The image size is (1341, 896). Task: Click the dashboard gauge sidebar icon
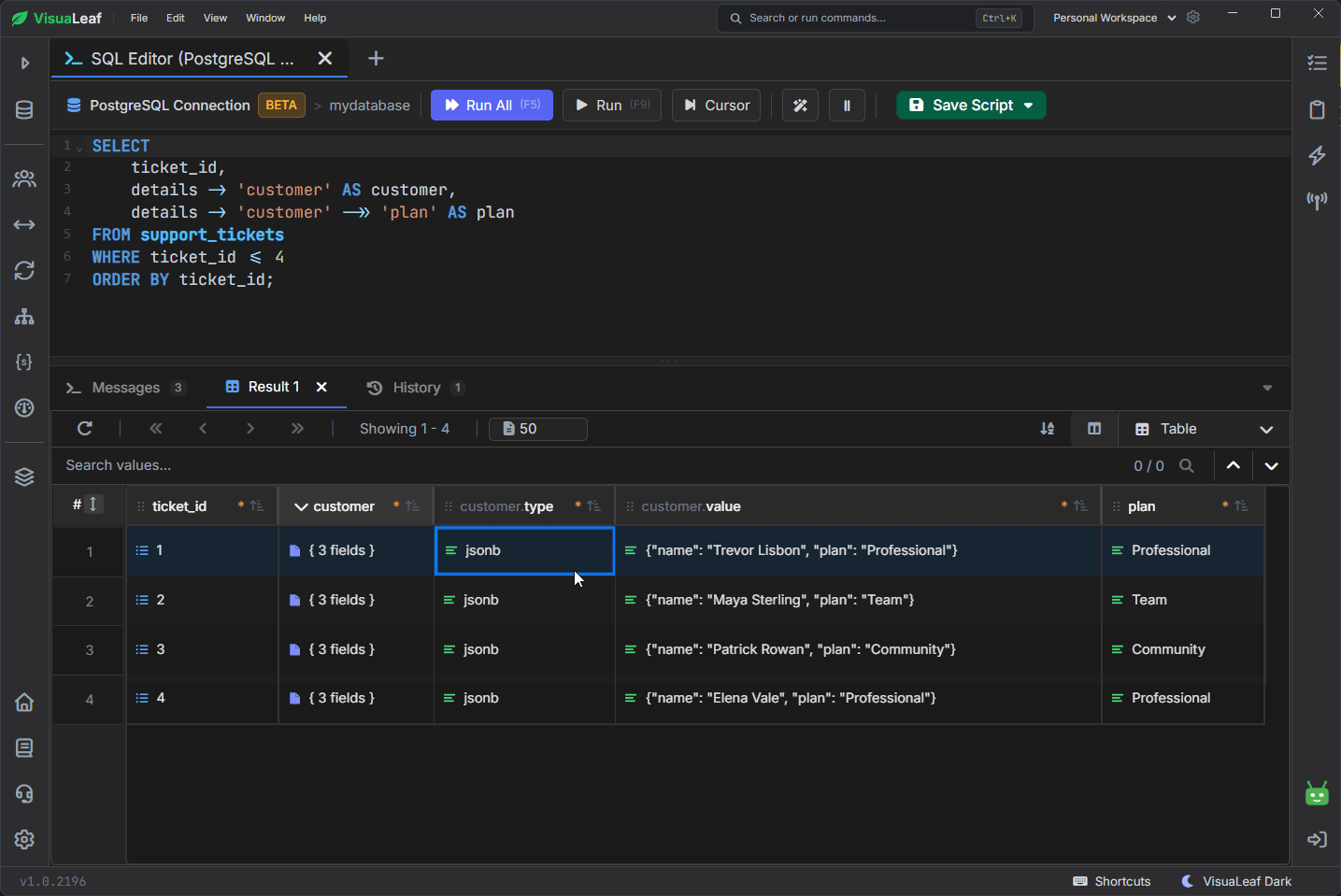point(24,407)
